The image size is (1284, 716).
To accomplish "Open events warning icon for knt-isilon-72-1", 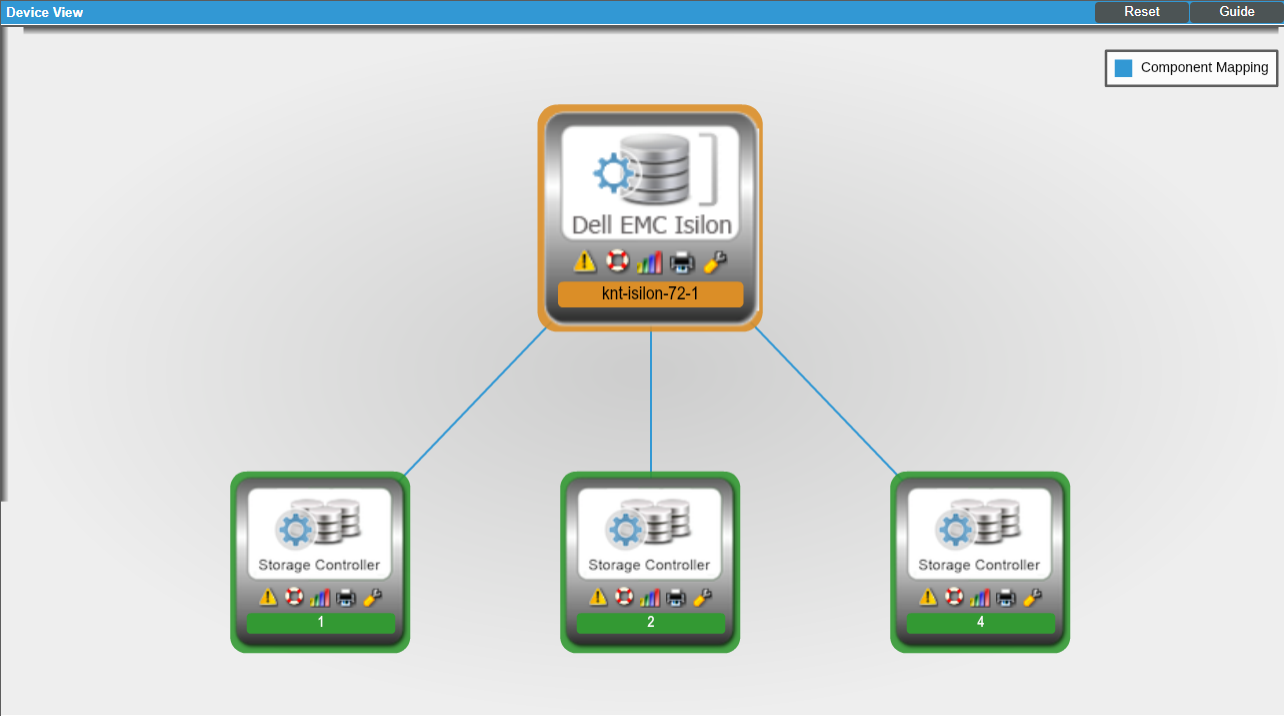I will [x=585, y=262].
